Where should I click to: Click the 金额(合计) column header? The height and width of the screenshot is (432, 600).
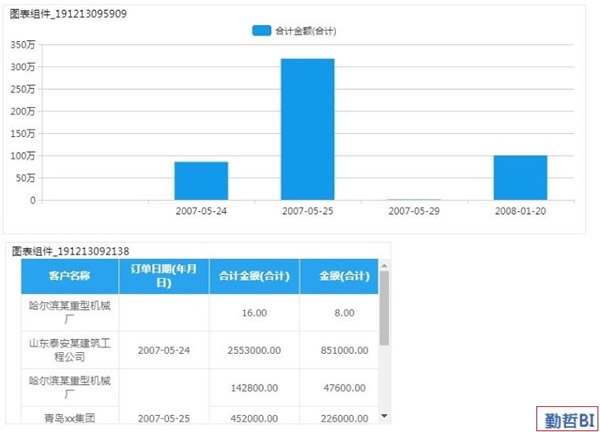point(338,276)
